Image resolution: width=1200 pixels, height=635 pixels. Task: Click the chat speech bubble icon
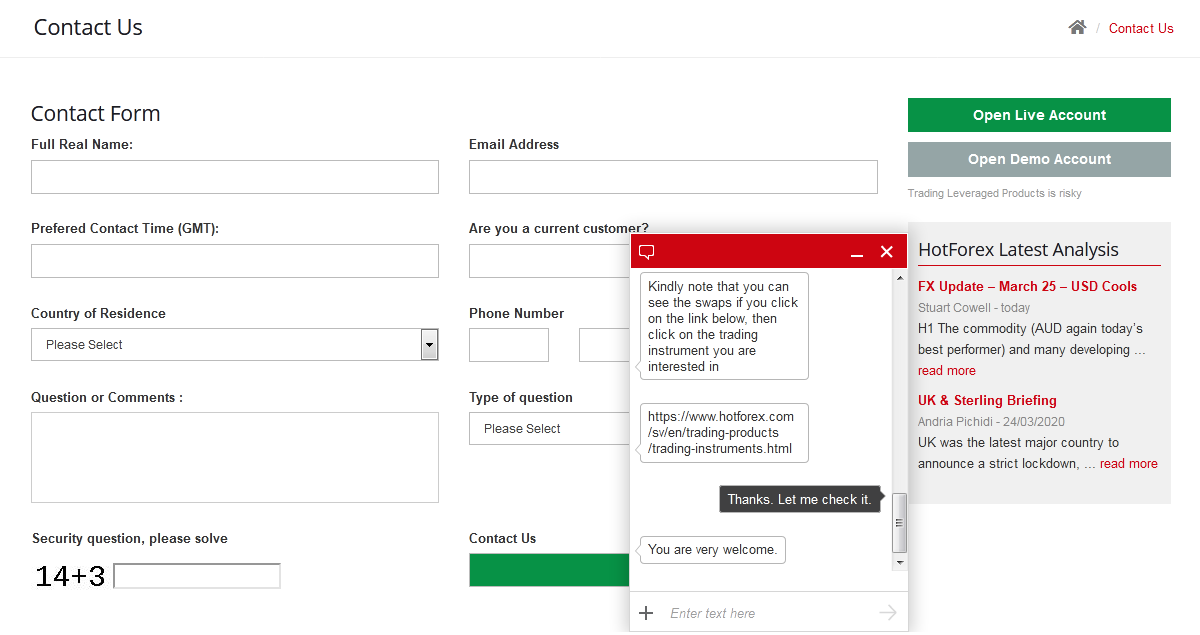(x=647, y=252)
